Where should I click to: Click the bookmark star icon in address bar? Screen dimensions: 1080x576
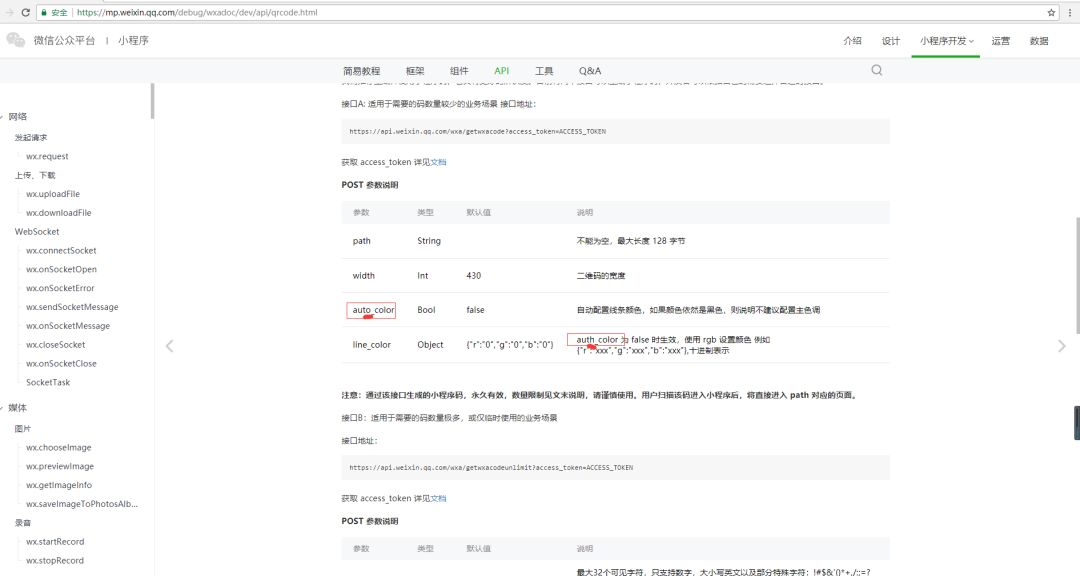(1051, 12)
